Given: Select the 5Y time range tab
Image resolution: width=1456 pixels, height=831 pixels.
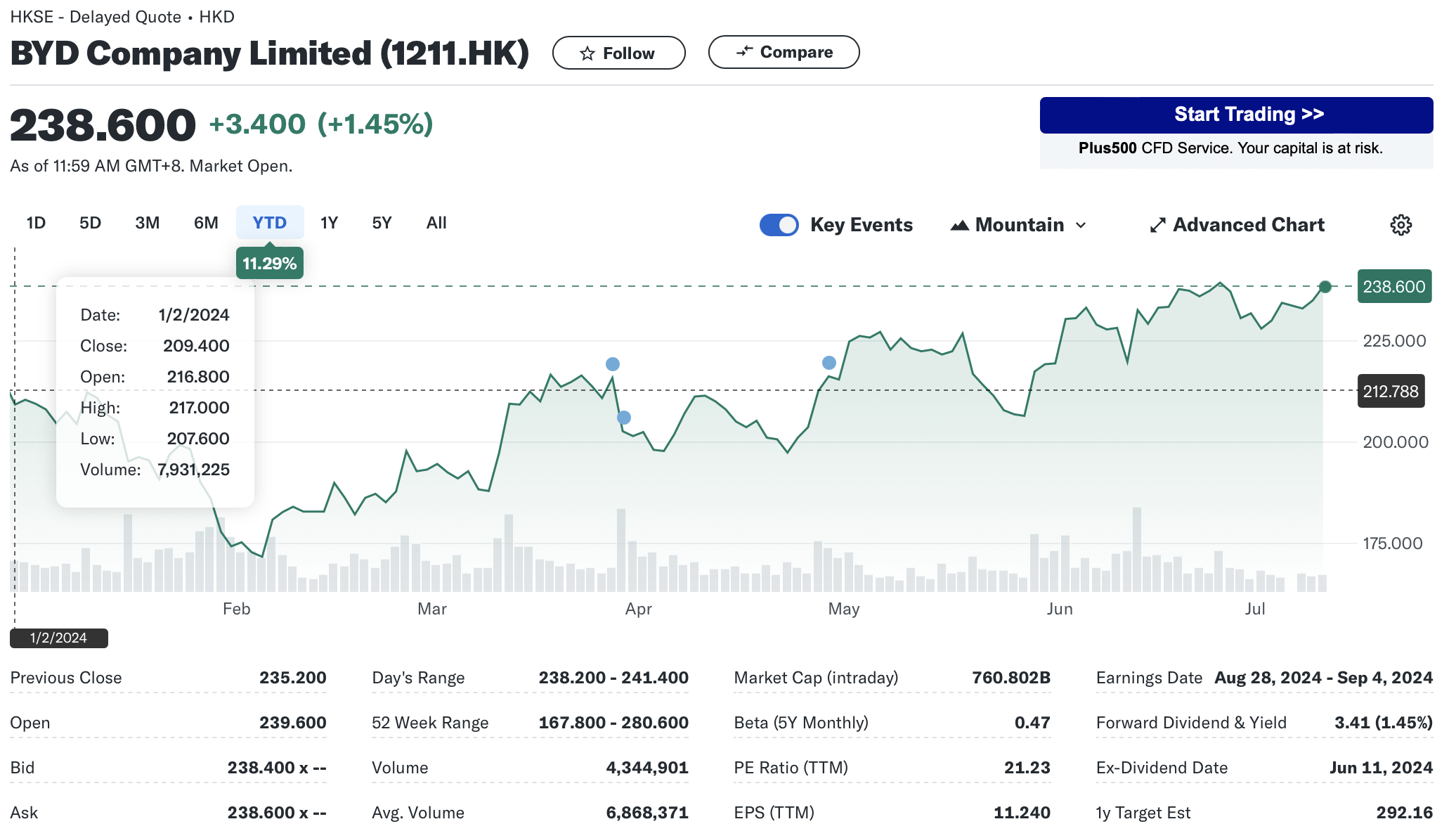Looking at the screenshot, I should pyautogui.click(x=382, y=223).
